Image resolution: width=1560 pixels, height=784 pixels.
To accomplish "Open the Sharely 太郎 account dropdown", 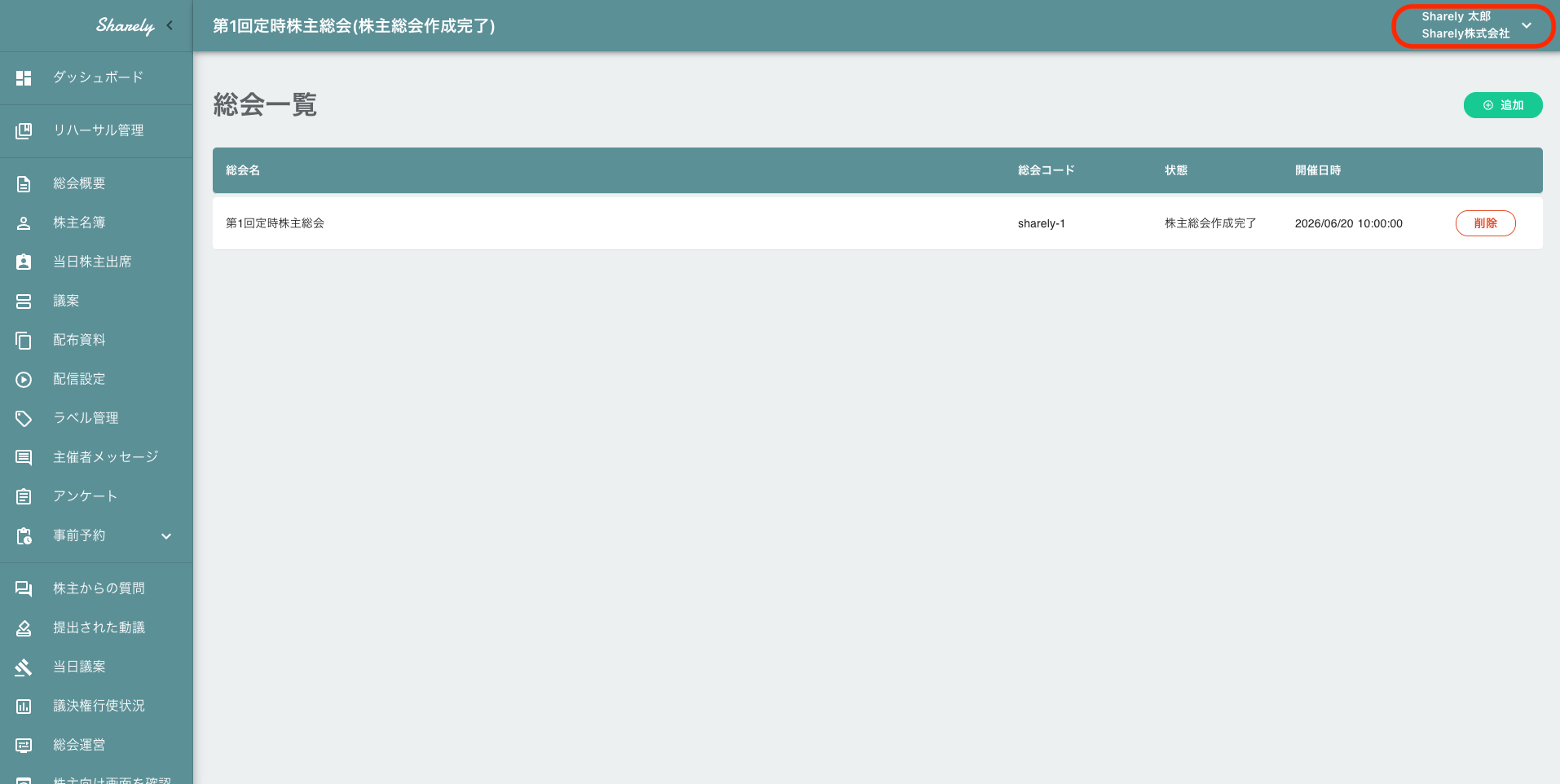I will [1471, 25].
